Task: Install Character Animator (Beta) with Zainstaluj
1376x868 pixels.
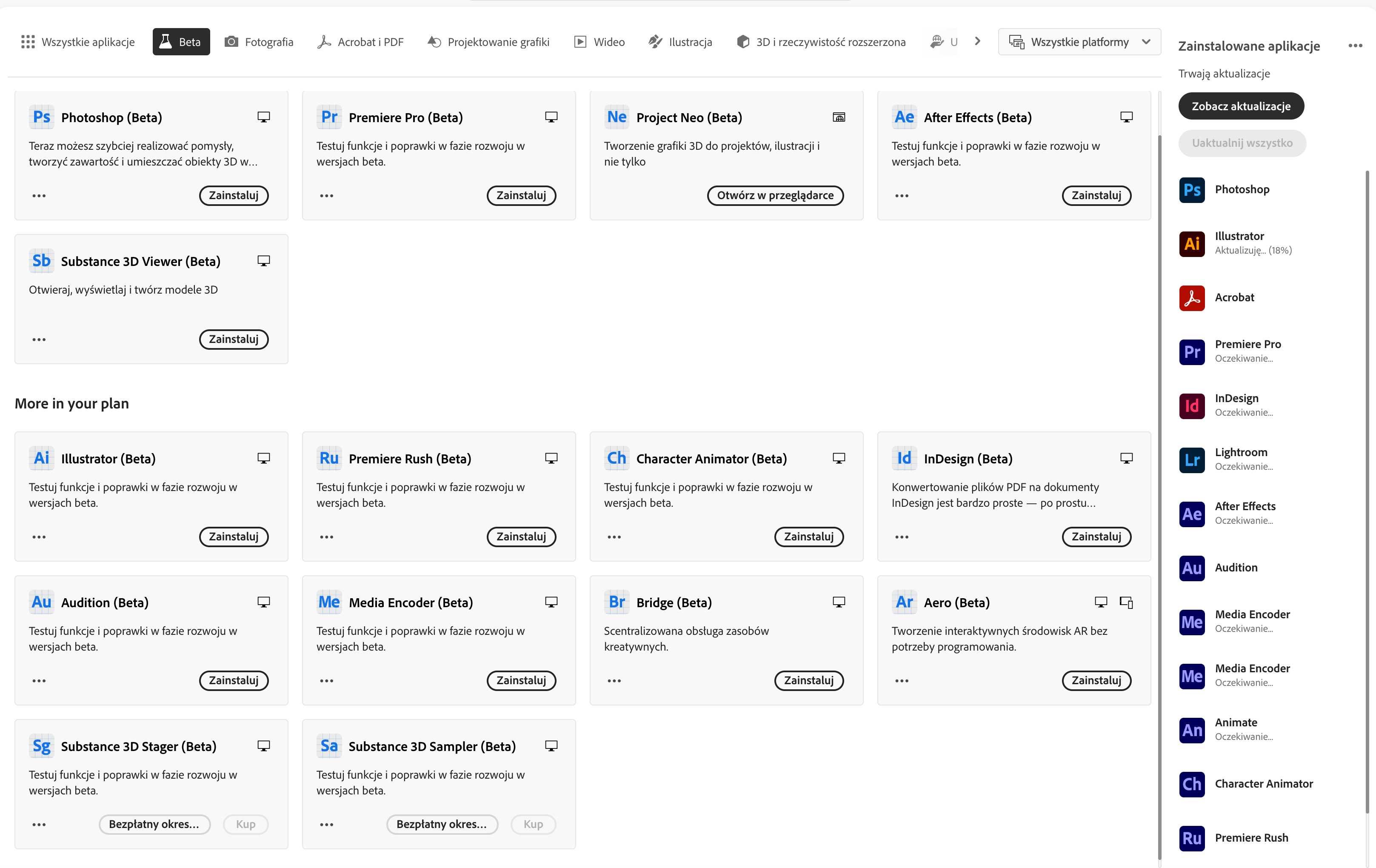Action: pos(809,537)
